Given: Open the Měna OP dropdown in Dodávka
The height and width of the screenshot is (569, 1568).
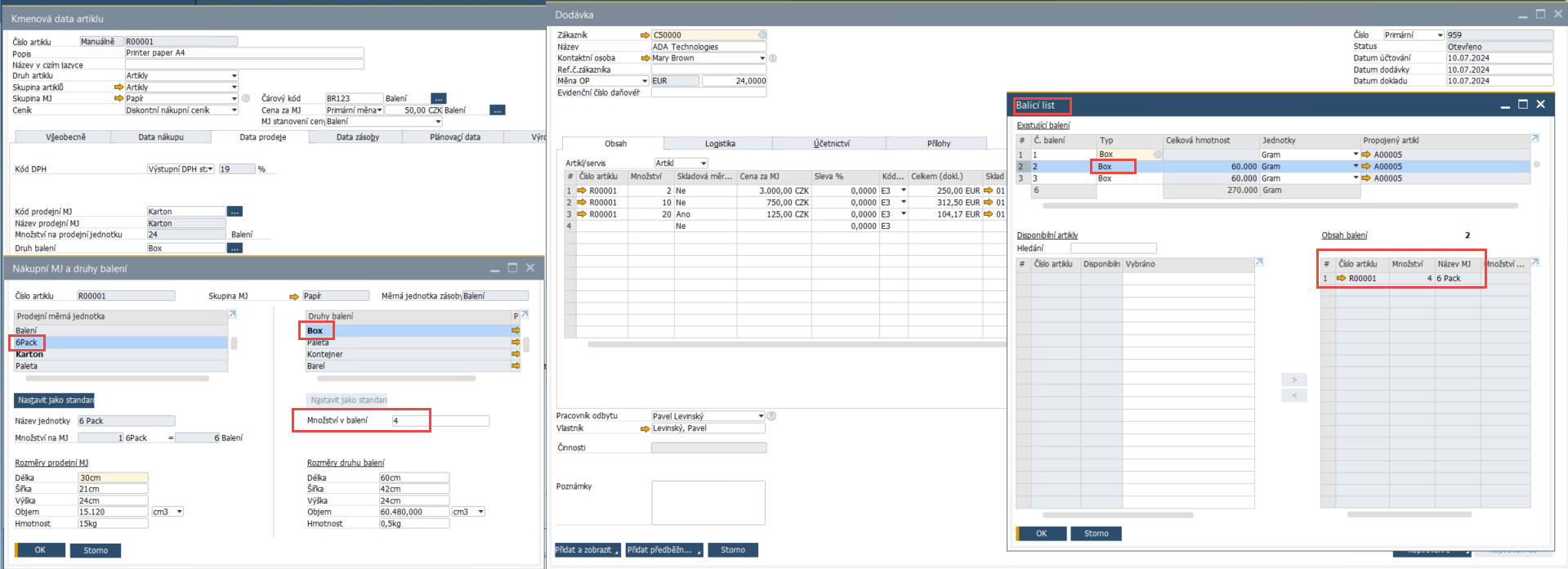Looking at the screenshot, I should tap(645, 81).
